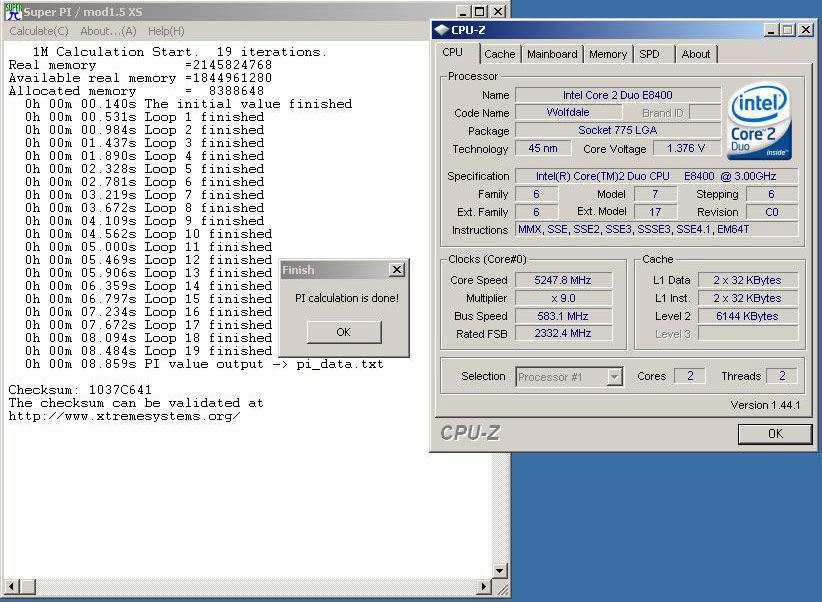822x602 pixels.
Task: Click the 'Real memory =2145824768' line
Action: click(140, 65)
